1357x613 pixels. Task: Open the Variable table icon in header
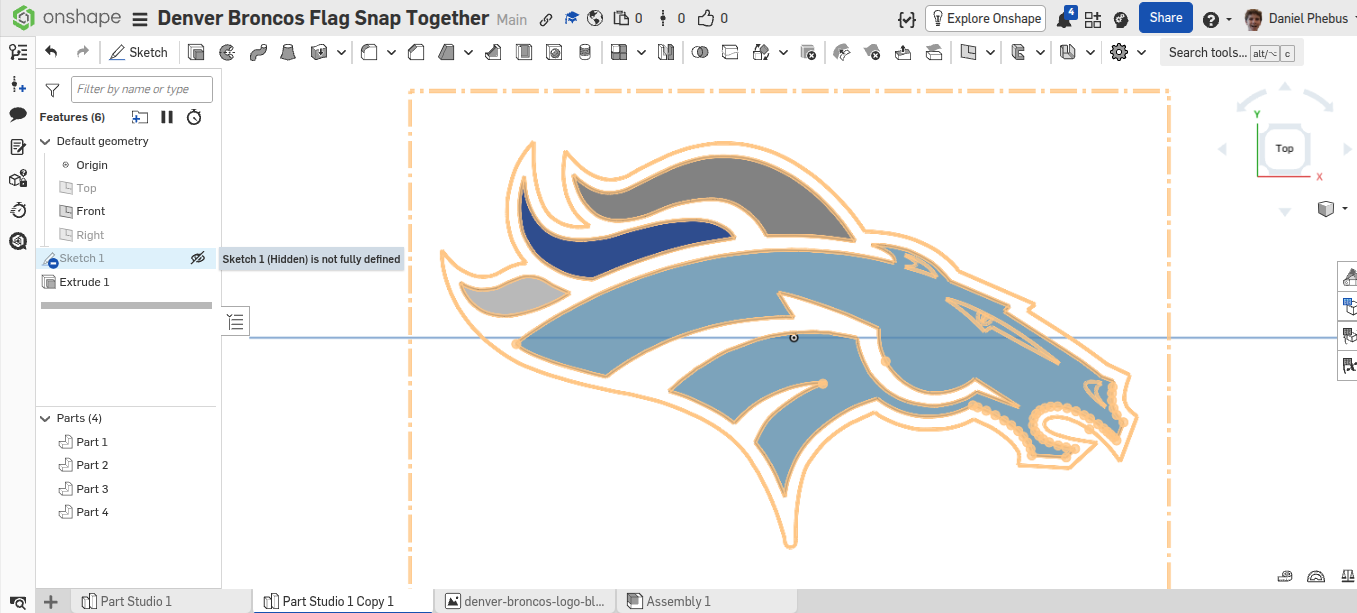coord(907,19)
